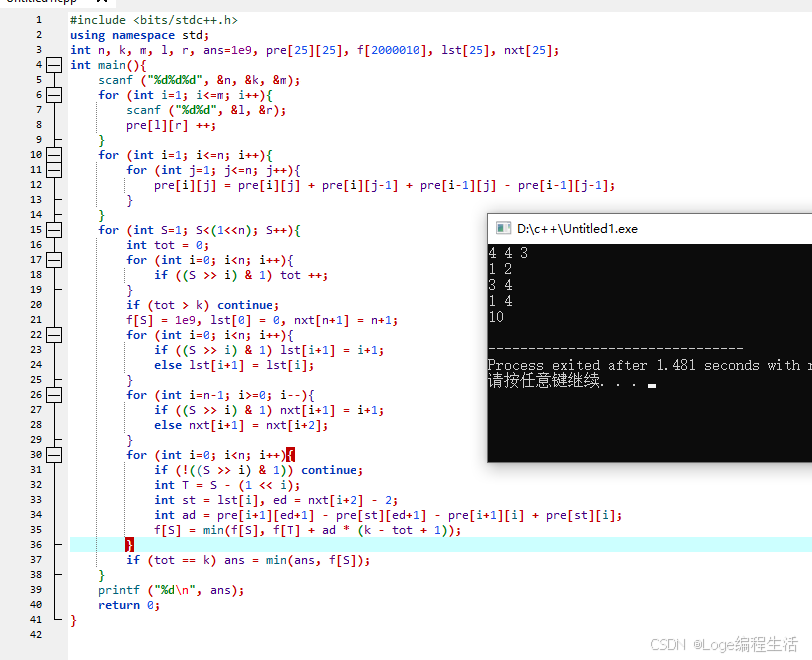Collapse the lst loop fold at line 22
812x660 pixels.
click(x=54, y=335)
